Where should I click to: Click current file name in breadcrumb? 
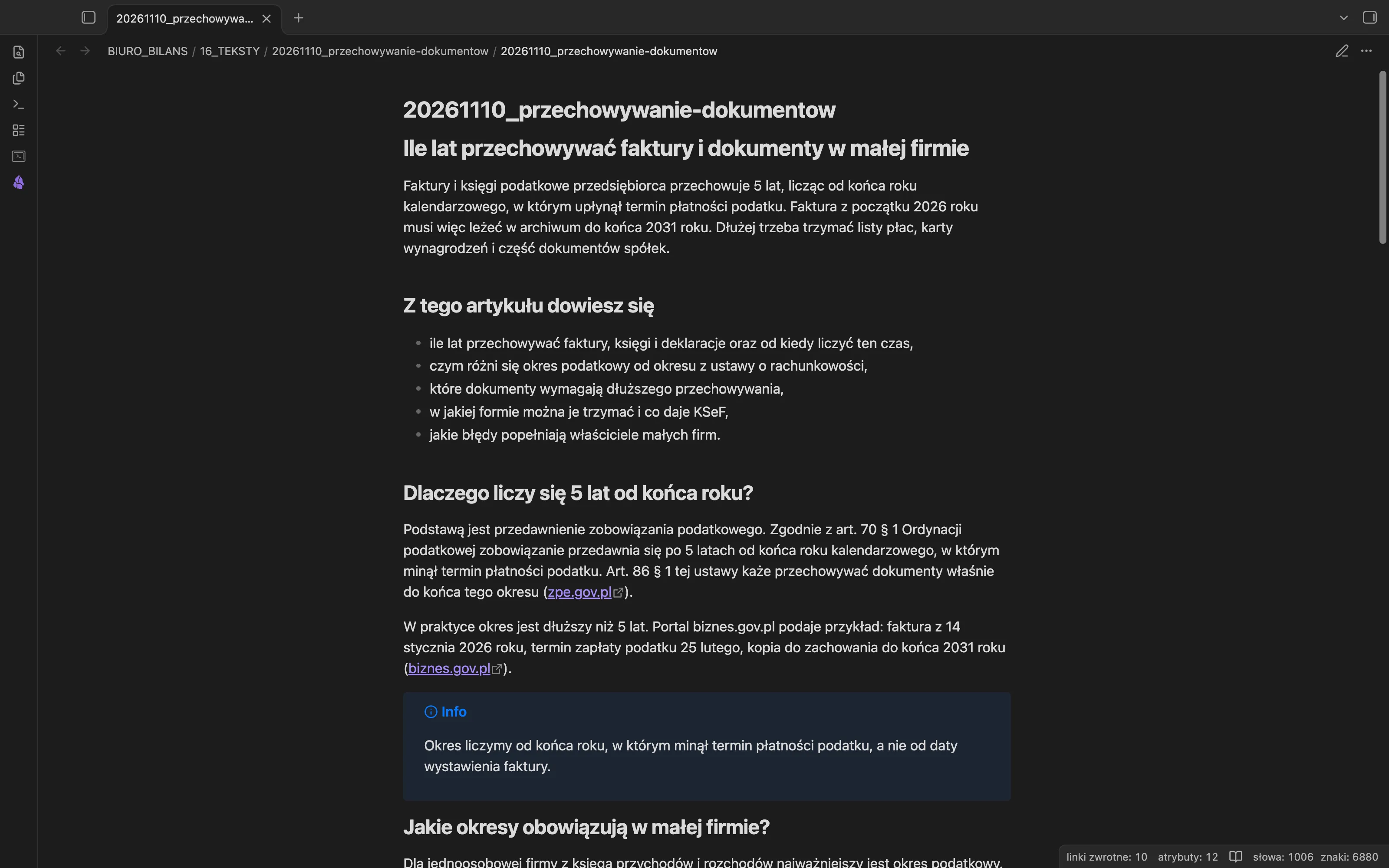tap(609, 51)
